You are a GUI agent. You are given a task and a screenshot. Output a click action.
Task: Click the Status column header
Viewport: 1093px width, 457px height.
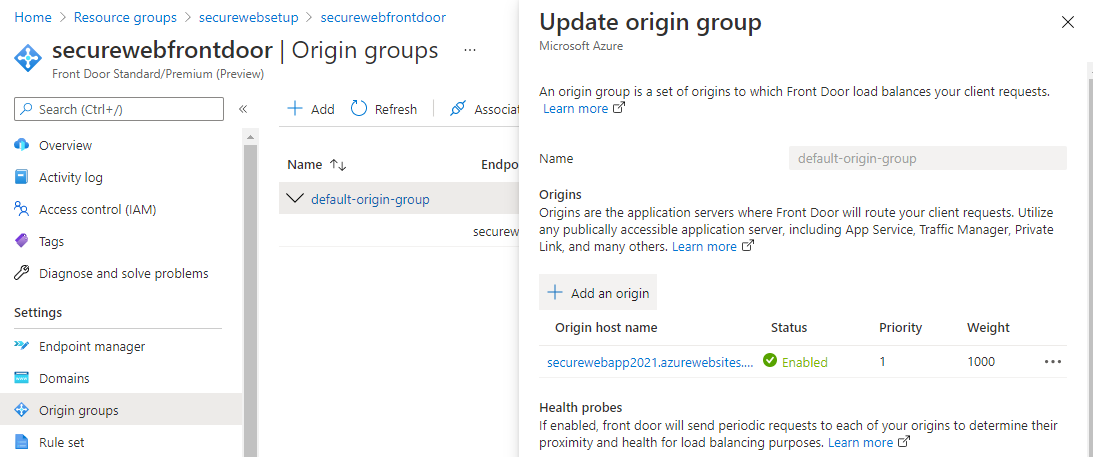789,327
